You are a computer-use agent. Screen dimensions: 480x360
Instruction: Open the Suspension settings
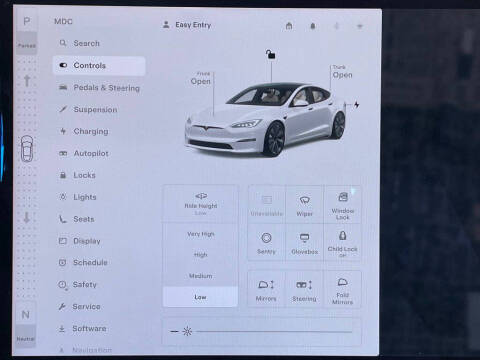tap(88, 110)
